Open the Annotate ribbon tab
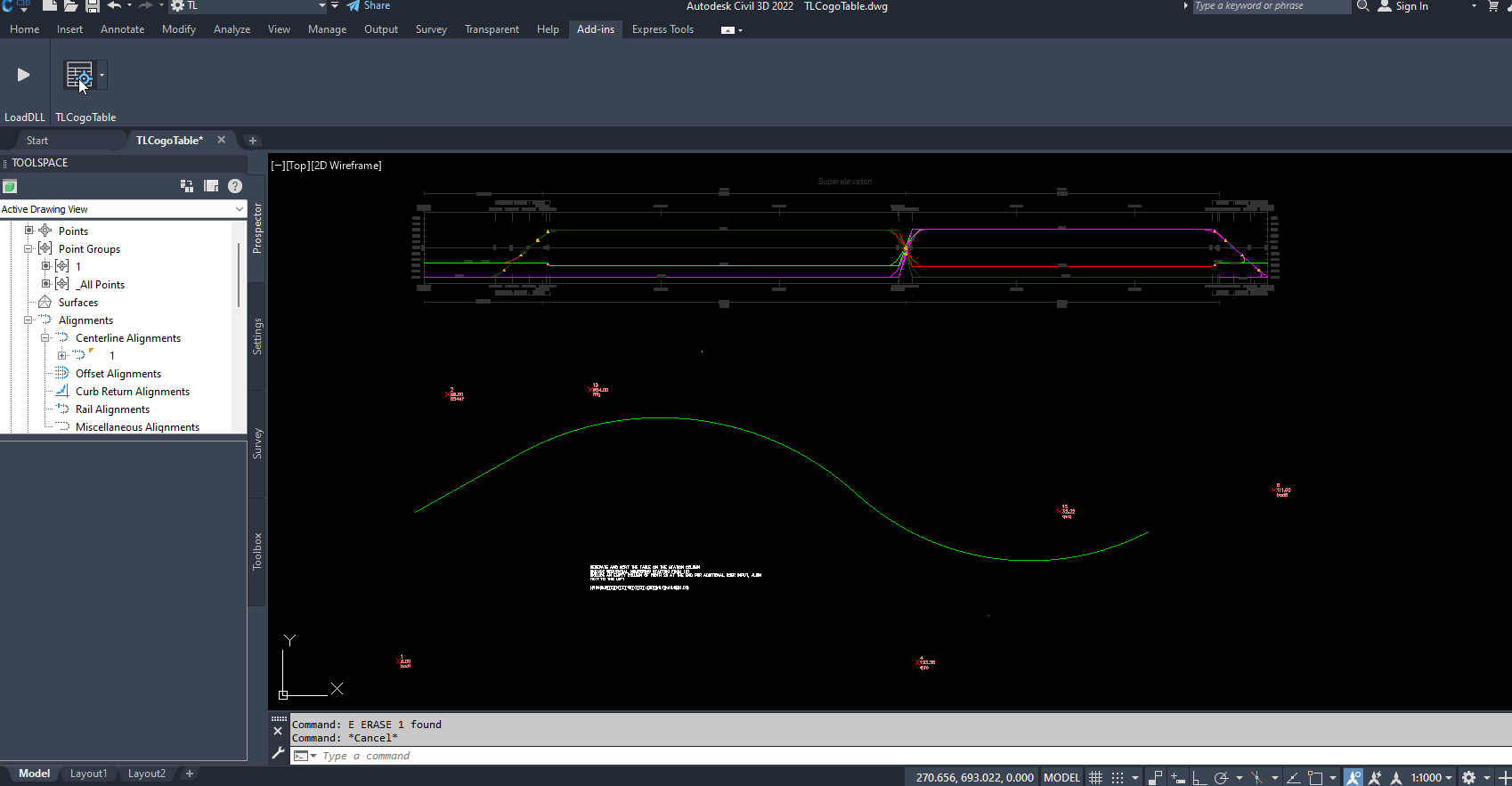Screen dimensions: 1512x786 point(122,29)
